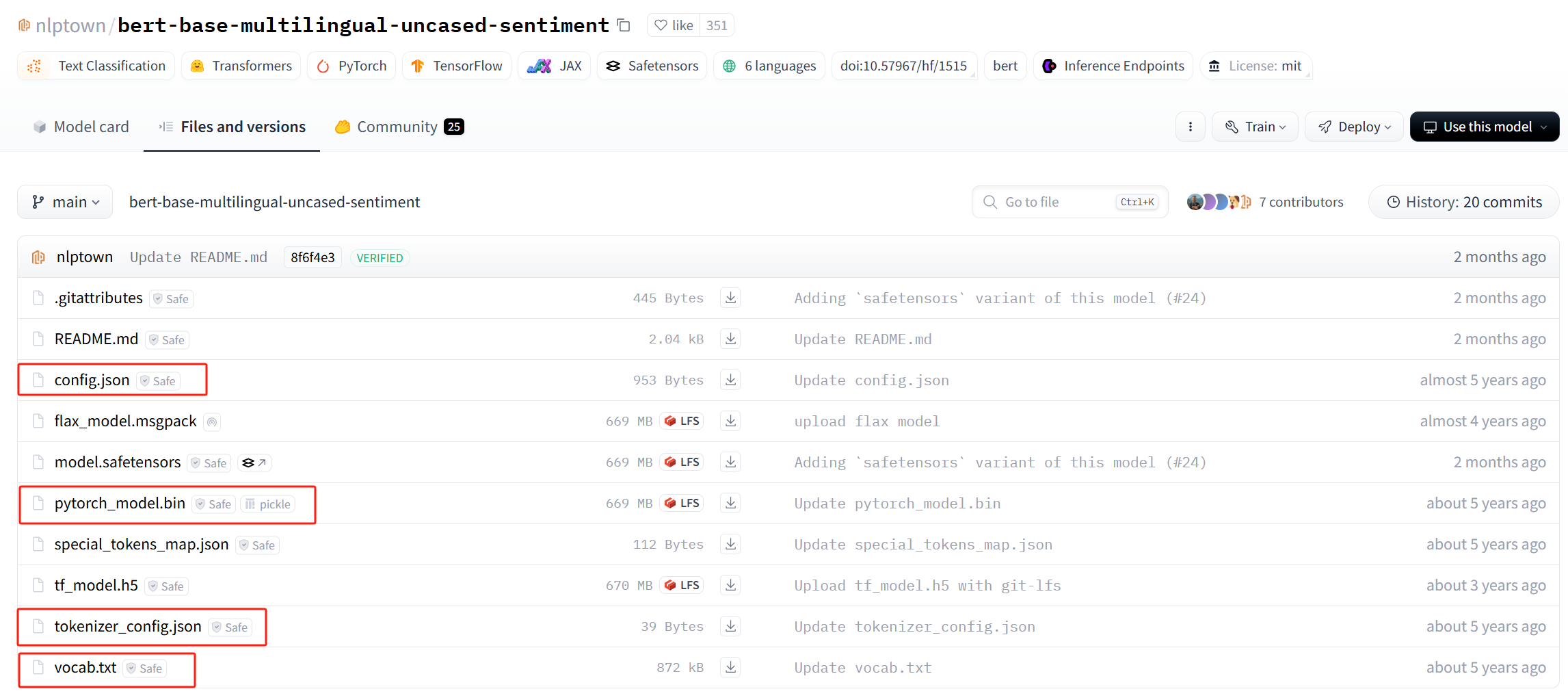Download the config.json file via download icon

pyautogui.click(x=730, y=380)
